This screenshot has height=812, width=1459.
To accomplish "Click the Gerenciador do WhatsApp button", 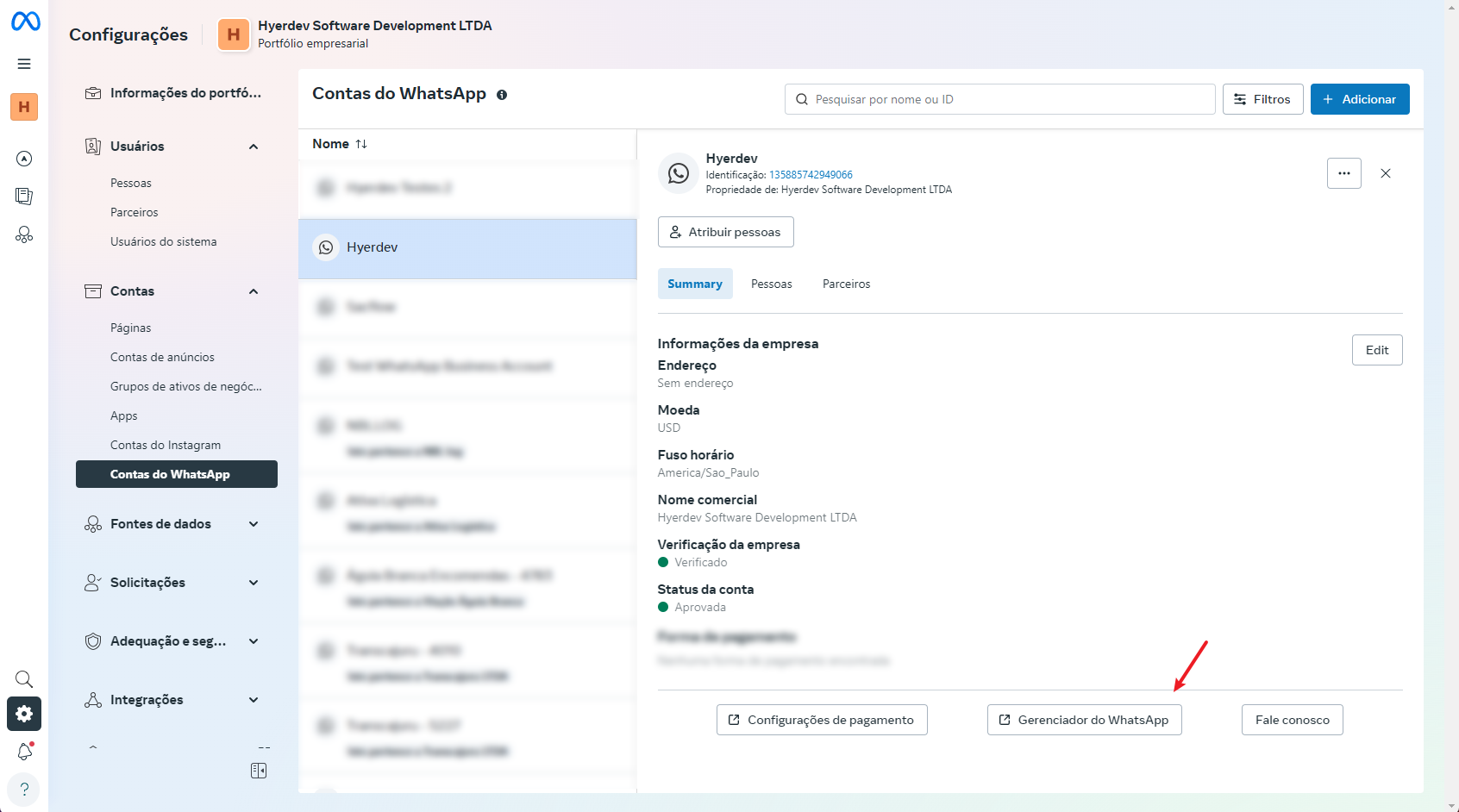I will 1084,720.
